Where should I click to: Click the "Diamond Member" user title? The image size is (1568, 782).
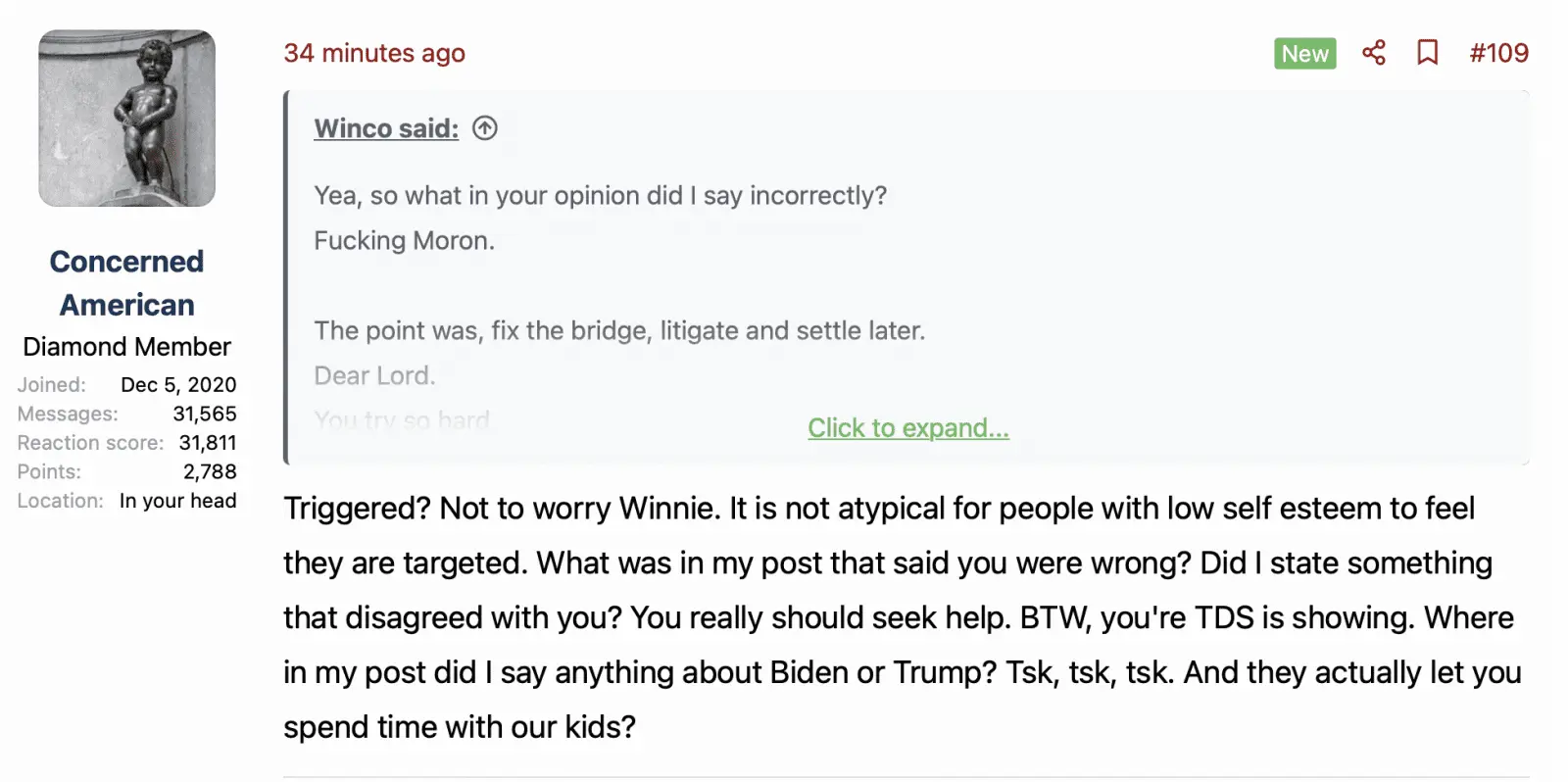(127, 347)
